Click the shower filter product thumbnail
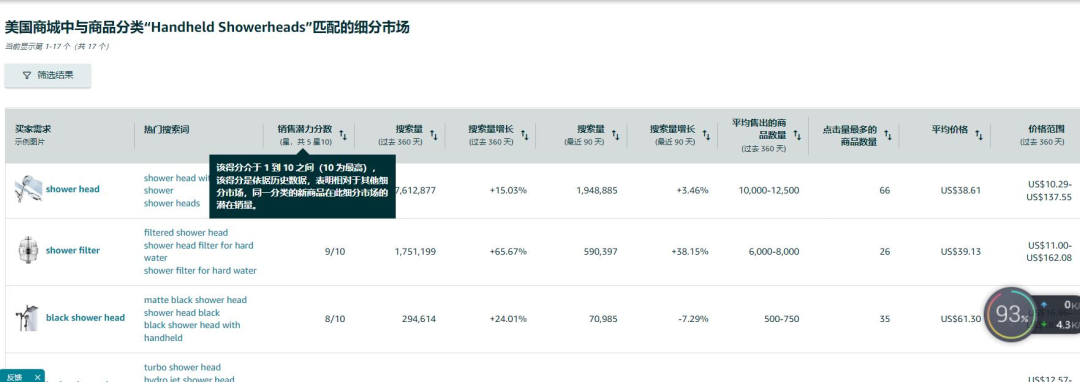The image size is (1080, 382). pyautogui.click(x=28, y=251)
